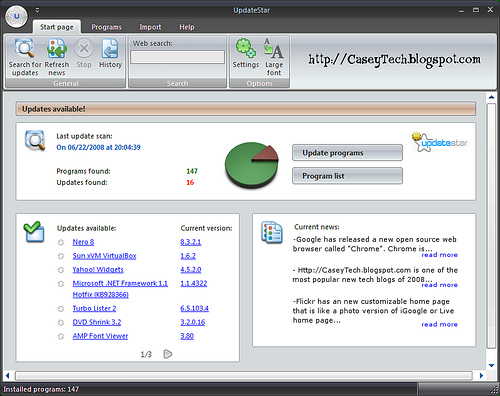Click the status icon next to Turbo Lister 2
This screenshot has width=500, height=396.
61,309
